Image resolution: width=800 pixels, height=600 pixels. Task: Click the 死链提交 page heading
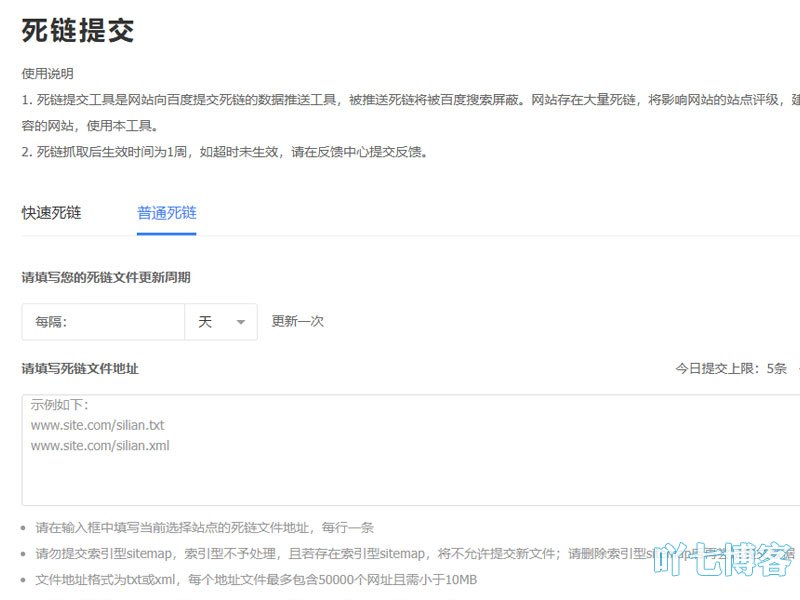[x=78, y=30]
